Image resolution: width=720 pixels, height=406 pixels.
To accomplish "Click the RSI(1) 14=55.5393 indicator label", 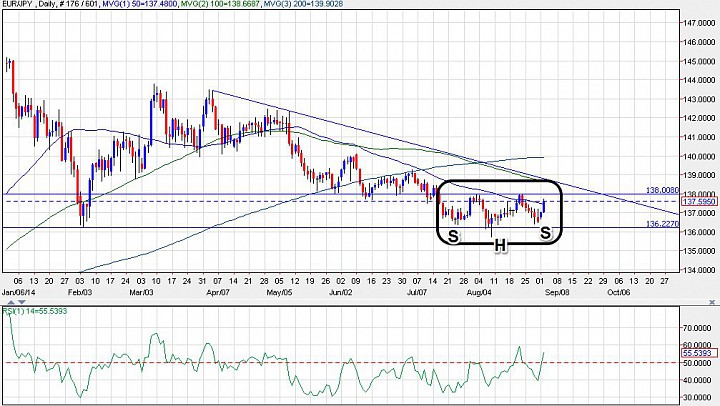I will [35, 311].
